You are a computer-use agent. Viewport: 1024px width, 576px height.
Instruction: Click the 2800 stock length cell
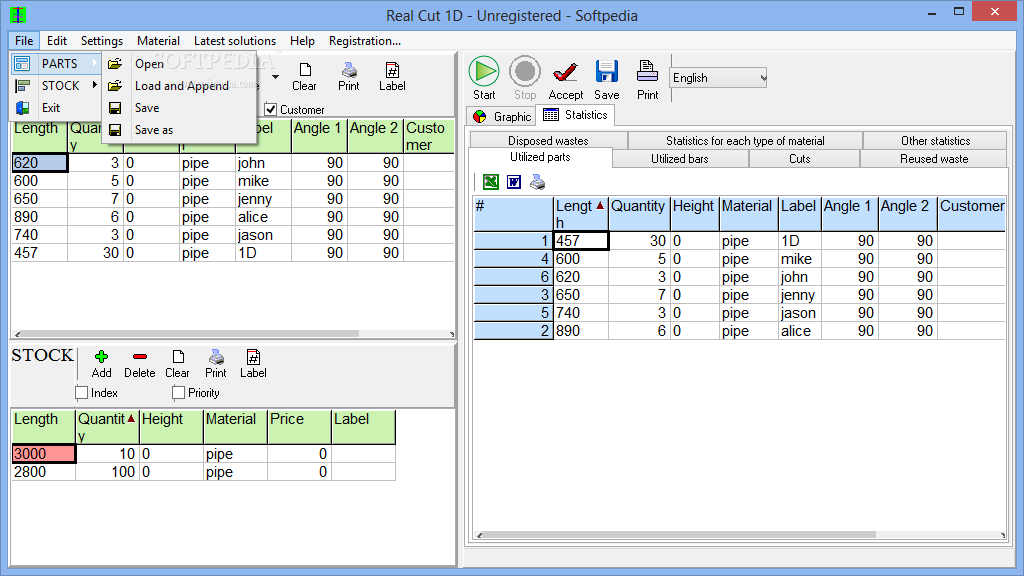[44, 472]
